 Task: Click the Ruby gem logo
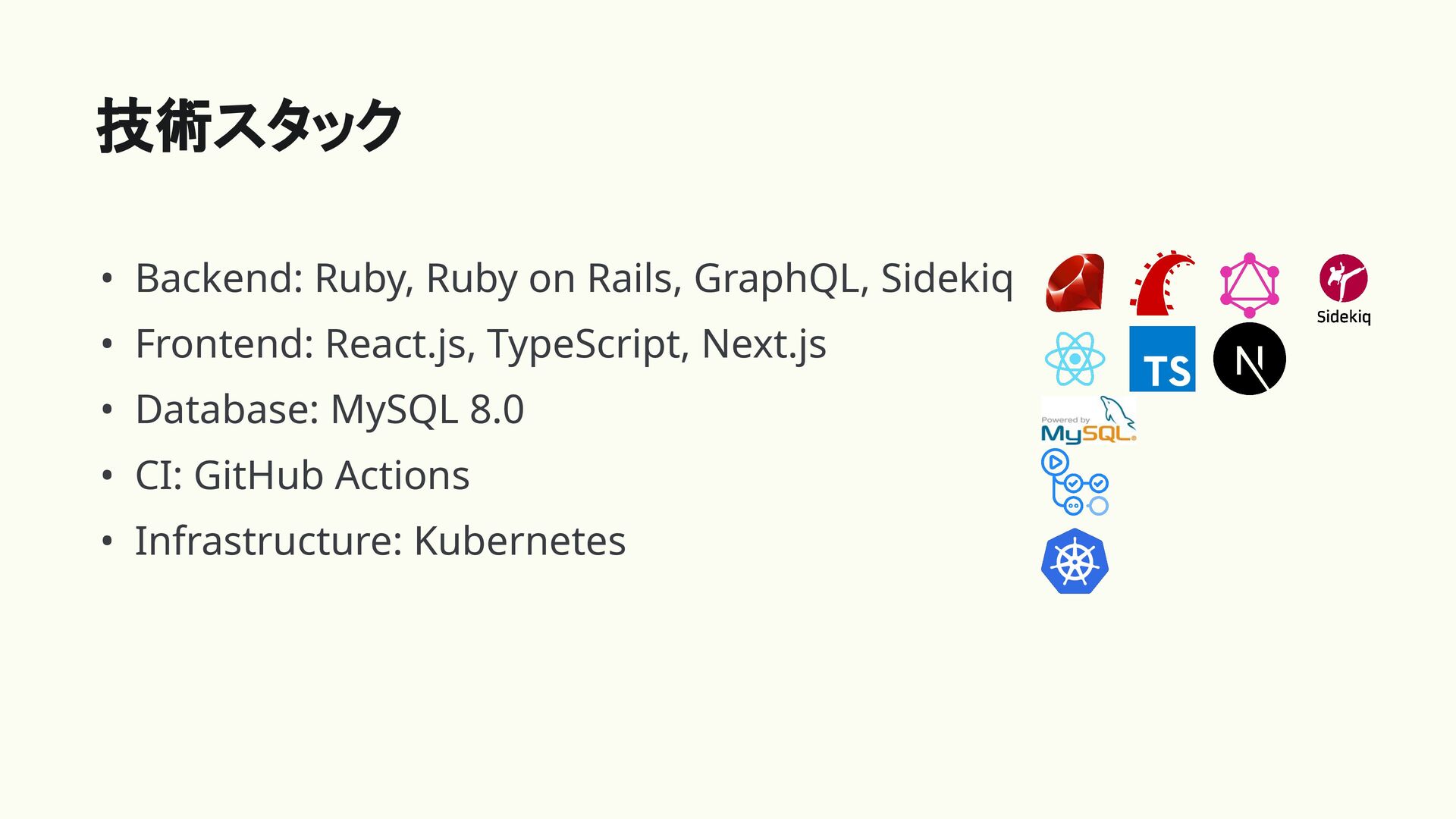click(1075, 283)
